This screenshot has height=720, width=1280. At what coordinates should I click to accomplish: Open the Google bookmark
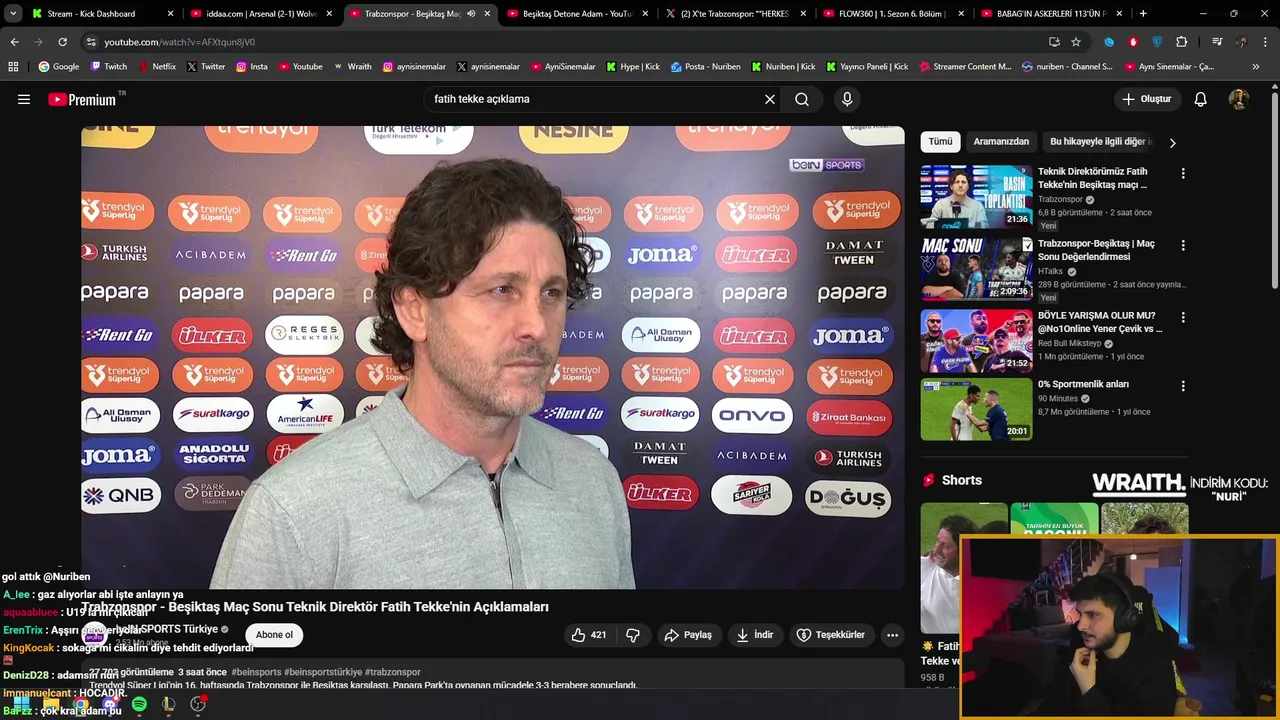58,67
